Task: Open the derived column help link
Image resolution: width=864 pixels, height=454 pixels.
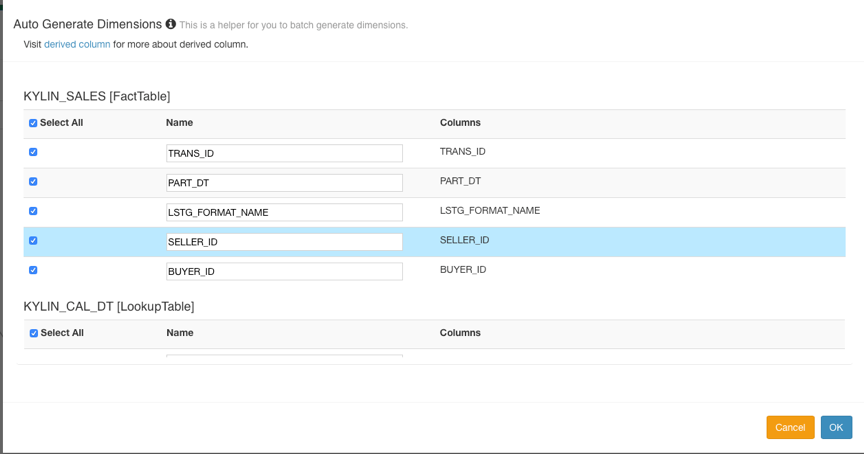Action: point(77,44)
